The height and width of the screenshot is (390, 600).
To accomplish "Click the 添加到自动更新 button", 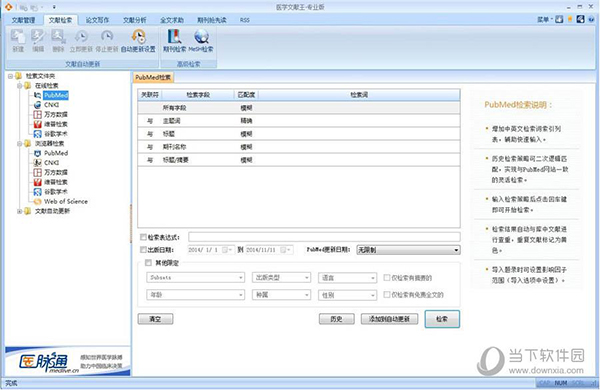I will [389, 319].
